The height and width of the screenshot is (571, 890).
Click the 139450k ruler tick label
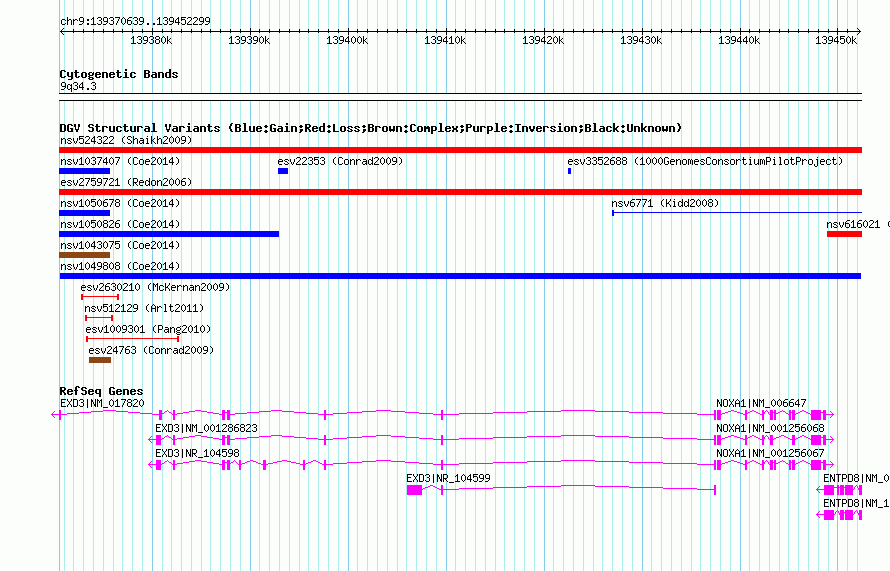pyautogui.click(x=836, y=40)
